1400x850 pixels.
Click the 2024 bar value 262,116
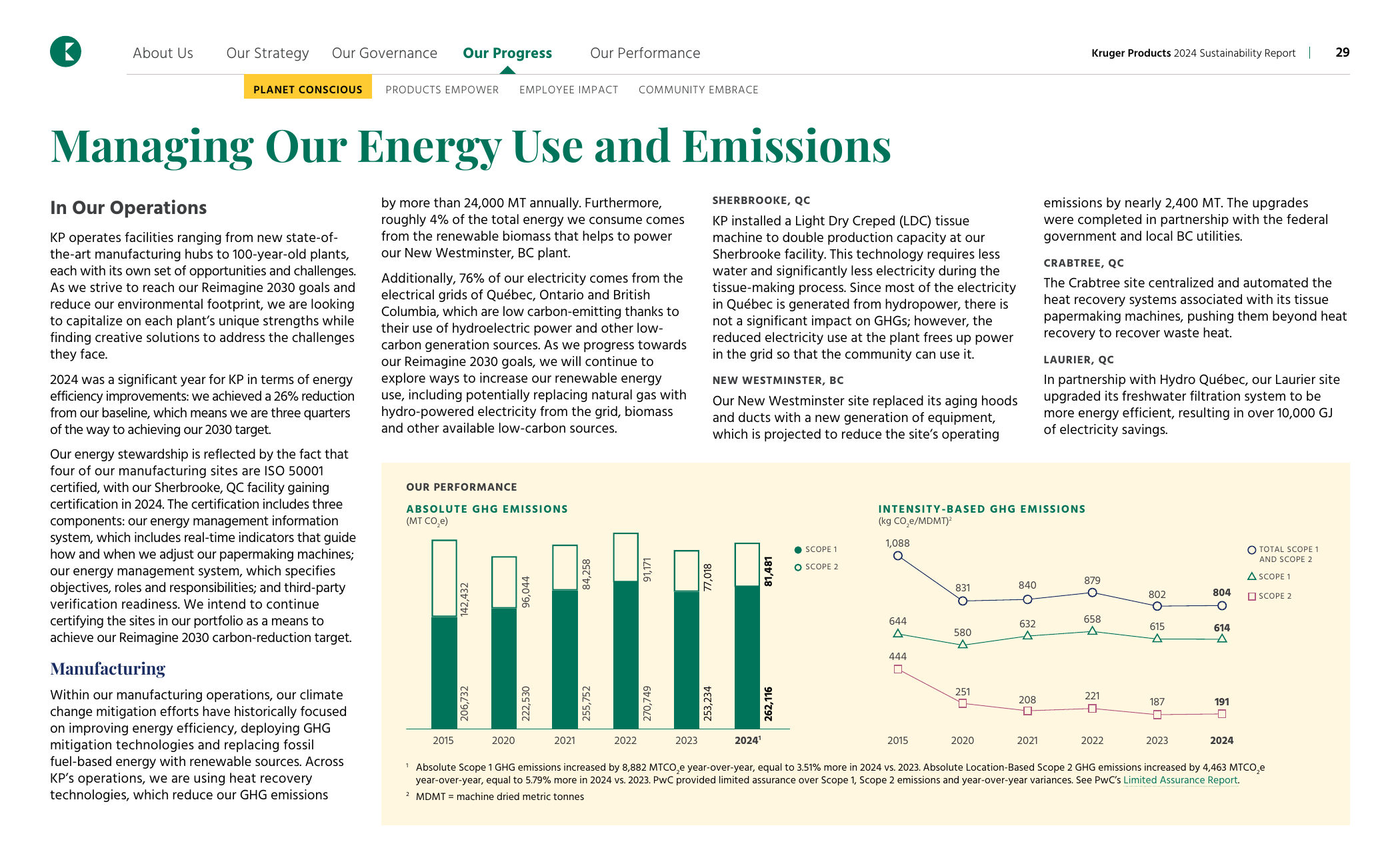(768, 703)
